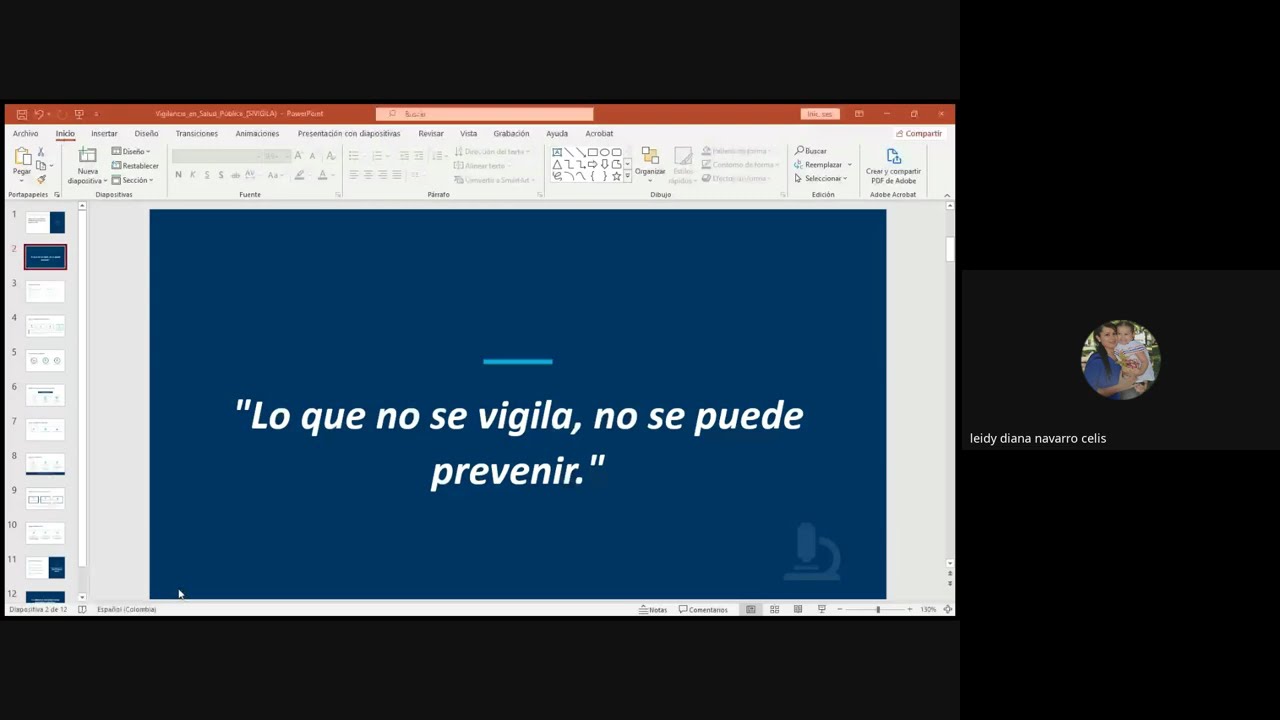
Task: Increase font size with large A
Action: pos(298,156)
